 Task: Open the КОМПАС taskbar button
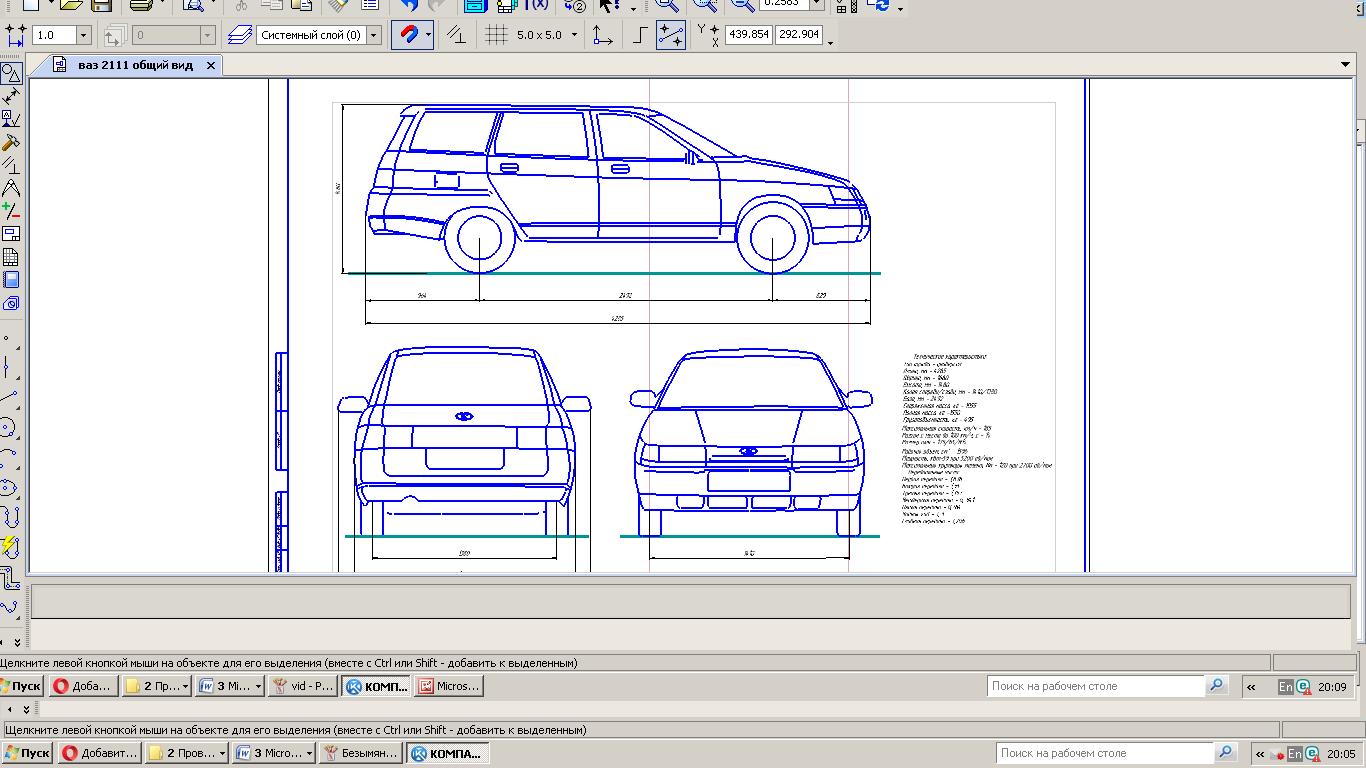tap(447, 752)
